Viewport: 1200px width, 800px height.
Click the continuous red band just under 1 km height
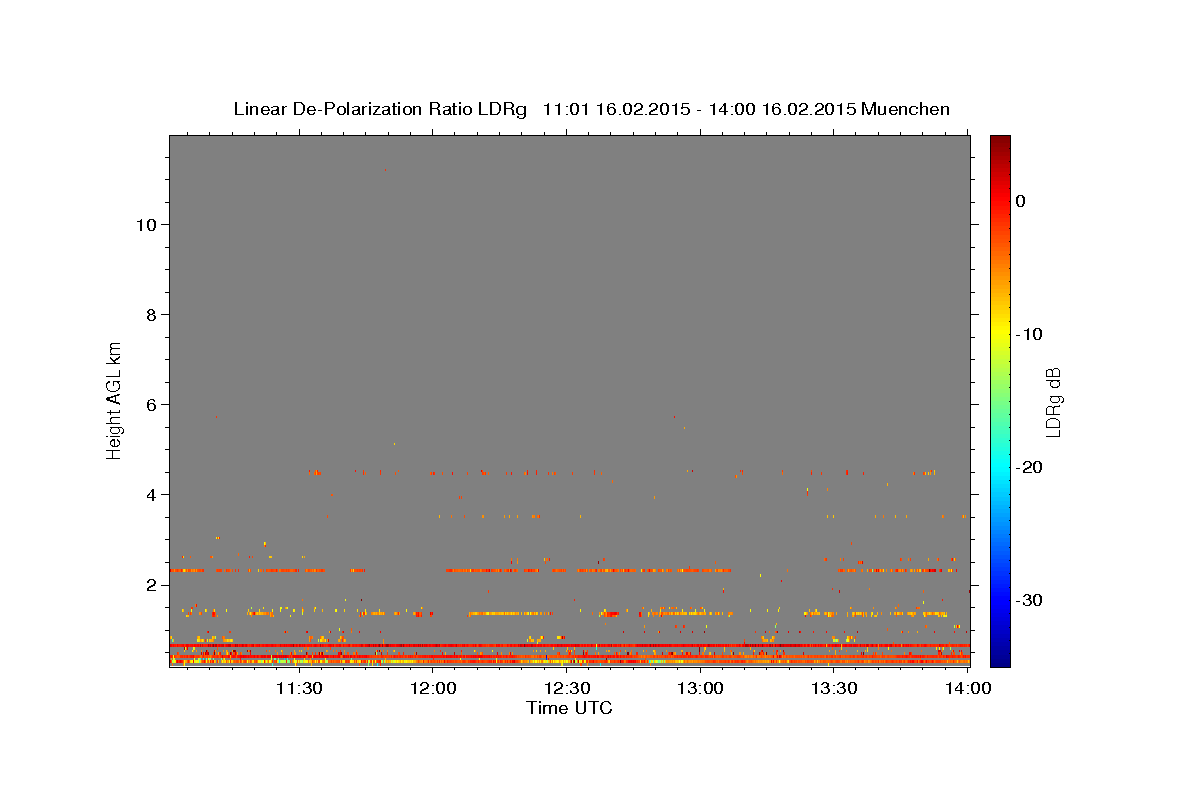[569, 645]
